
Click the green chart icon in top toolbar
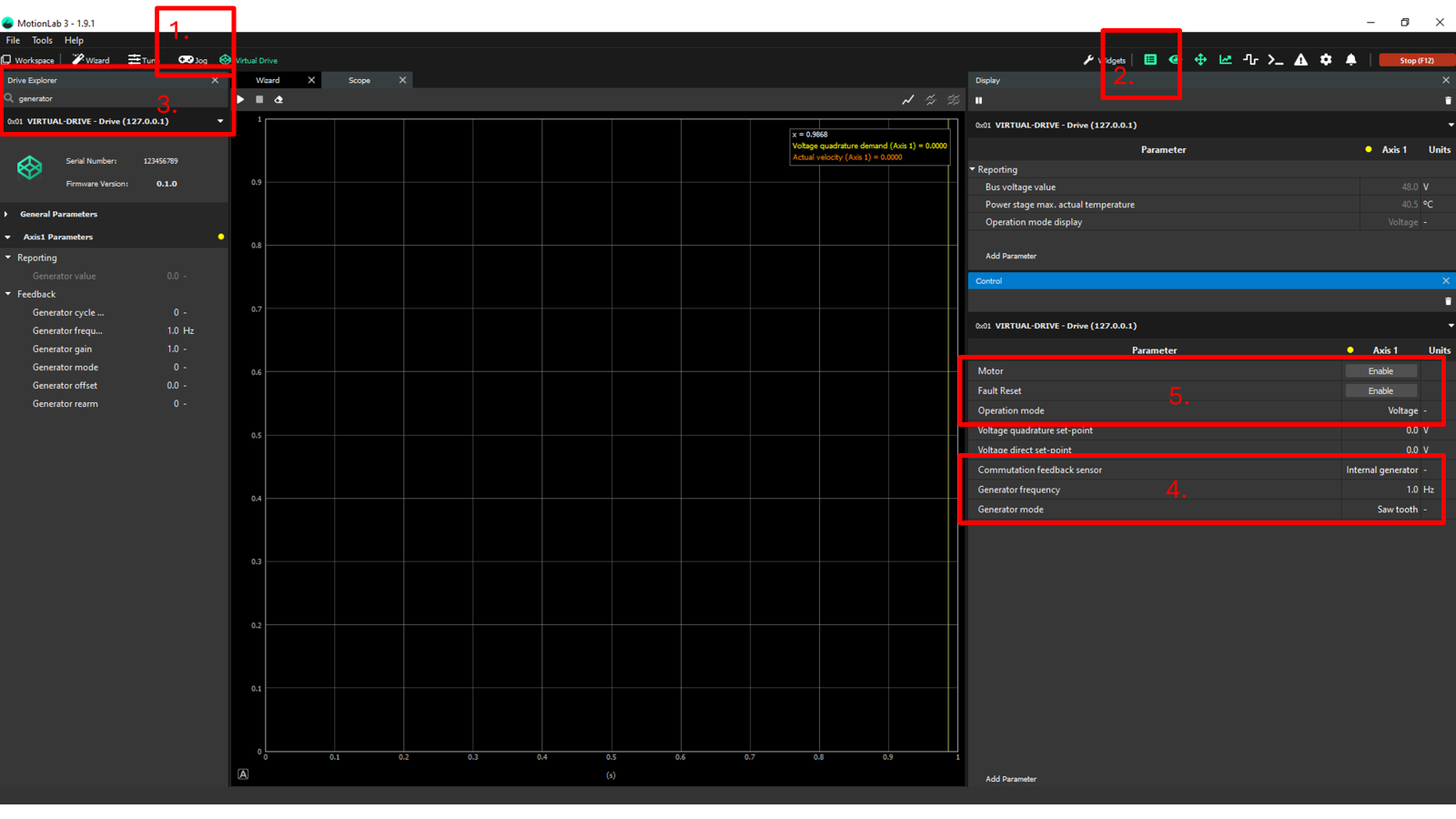coord(1226,60)
